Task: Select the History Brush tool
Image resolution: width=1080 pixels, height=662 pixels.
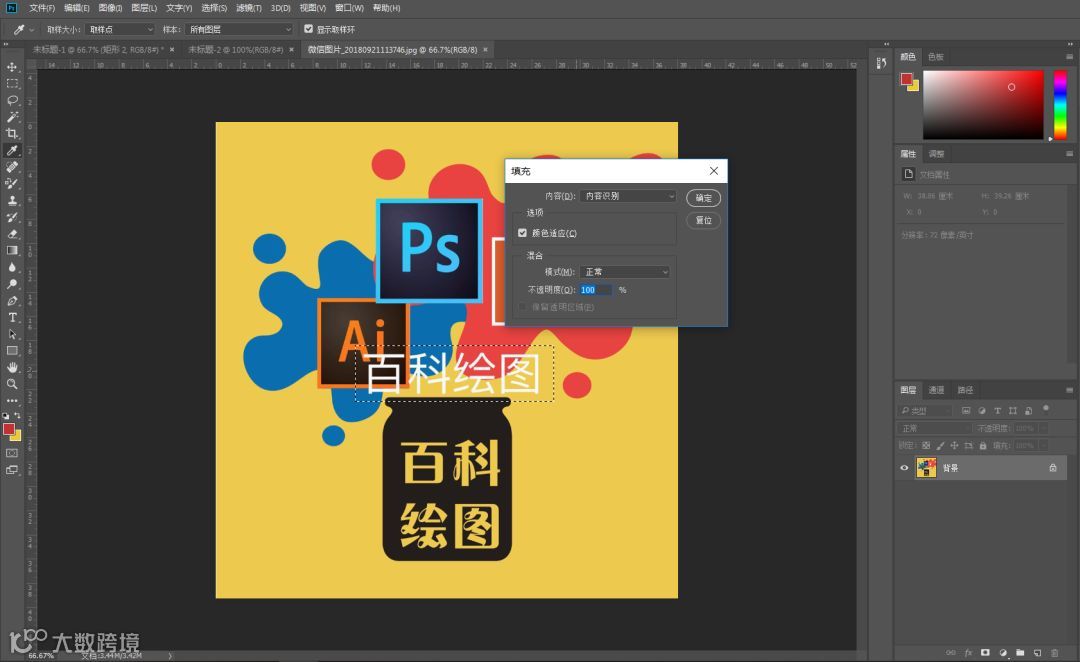Action: click(x=12, y=217)
